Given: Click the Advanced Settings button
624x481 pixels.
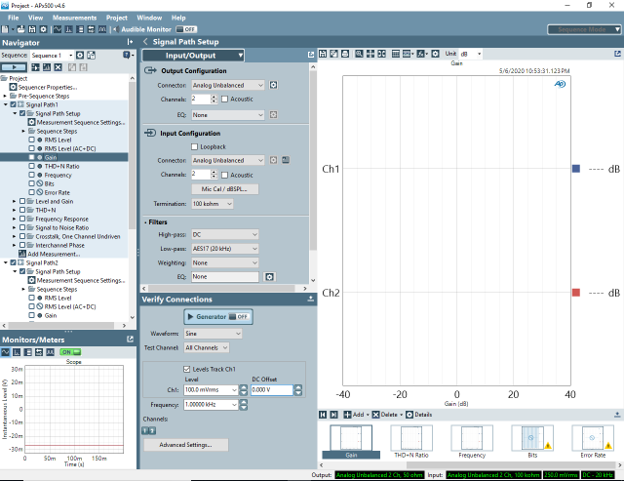Looking at the screenshot, I should click(185, 444).
